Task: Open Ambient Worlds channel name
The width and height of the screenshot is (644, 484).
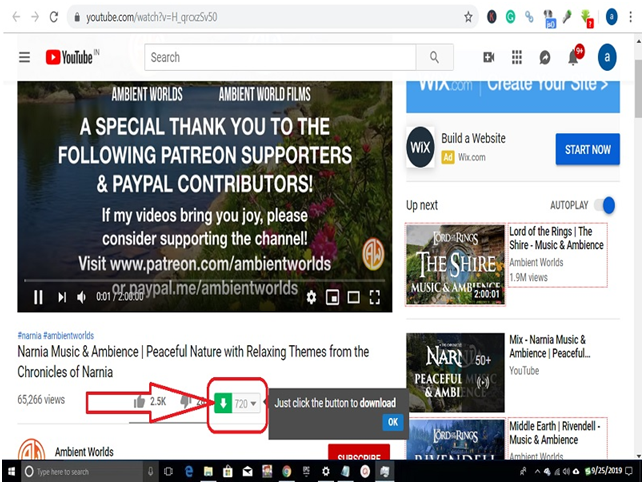Action: [84, 452]
